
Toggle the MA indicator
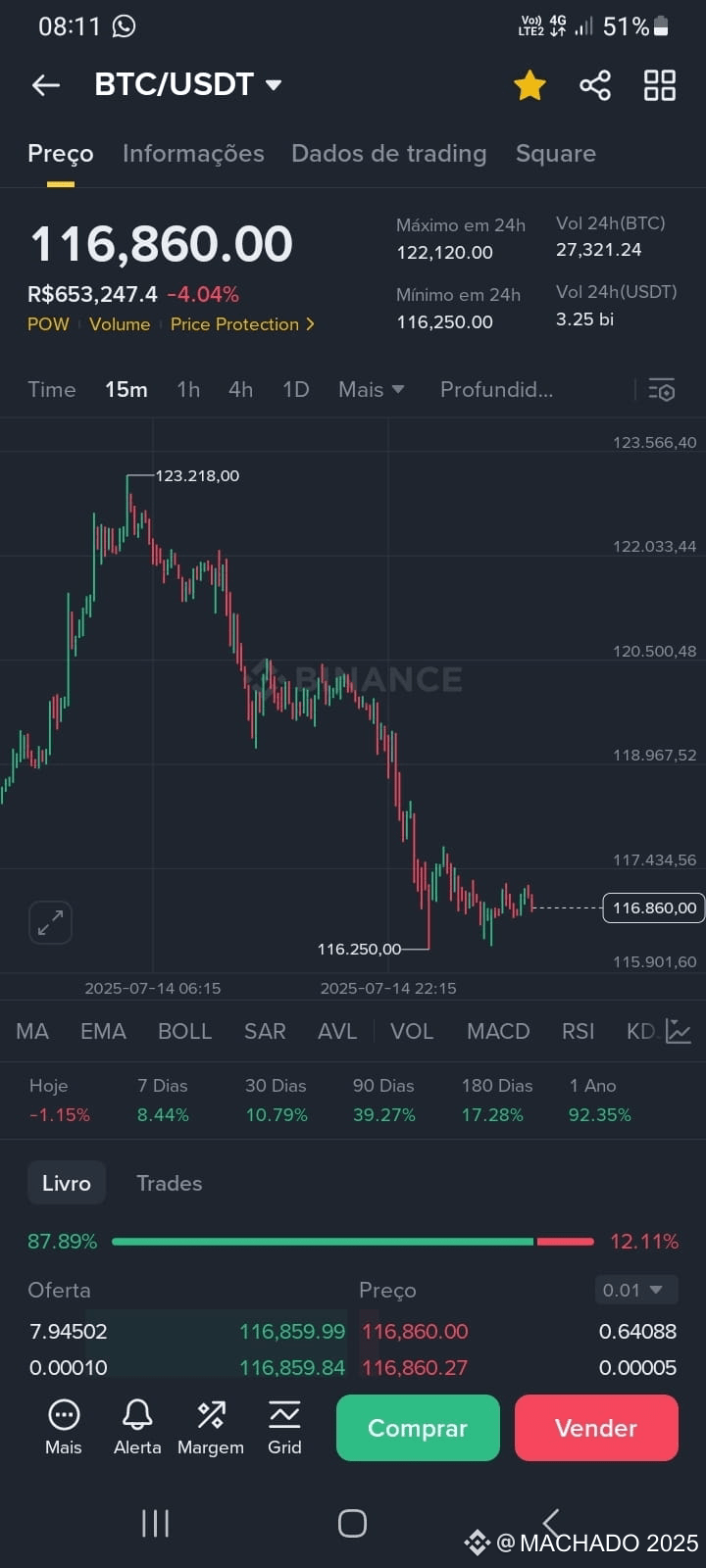(32, 1031)
